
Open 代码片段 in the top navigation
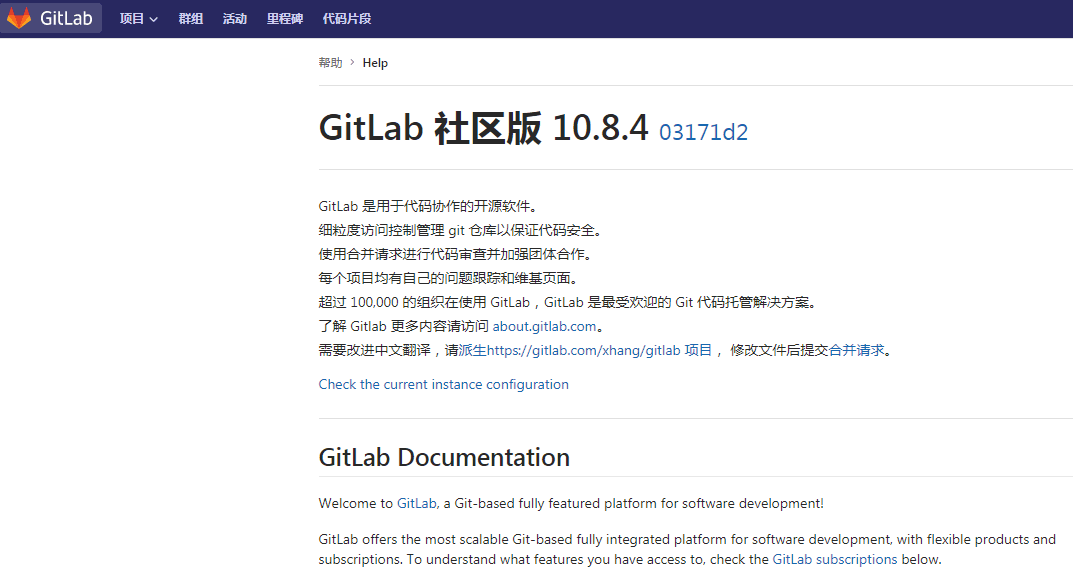[x=347, y=18]
